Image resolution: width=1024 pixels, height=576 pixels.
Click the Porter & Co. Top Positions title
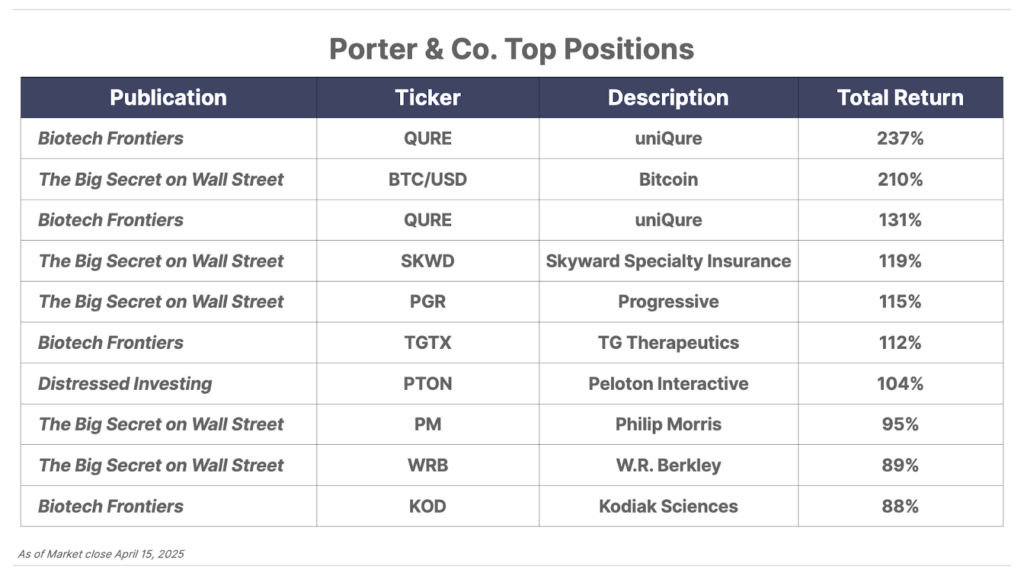coord(511,49)
